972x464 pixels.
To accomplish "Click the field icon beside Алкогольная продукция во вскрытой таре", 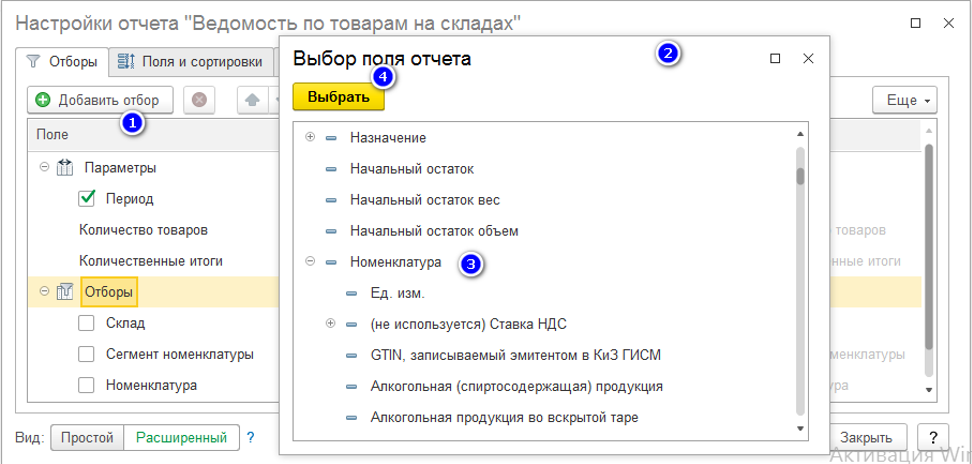I will [351, 418].
